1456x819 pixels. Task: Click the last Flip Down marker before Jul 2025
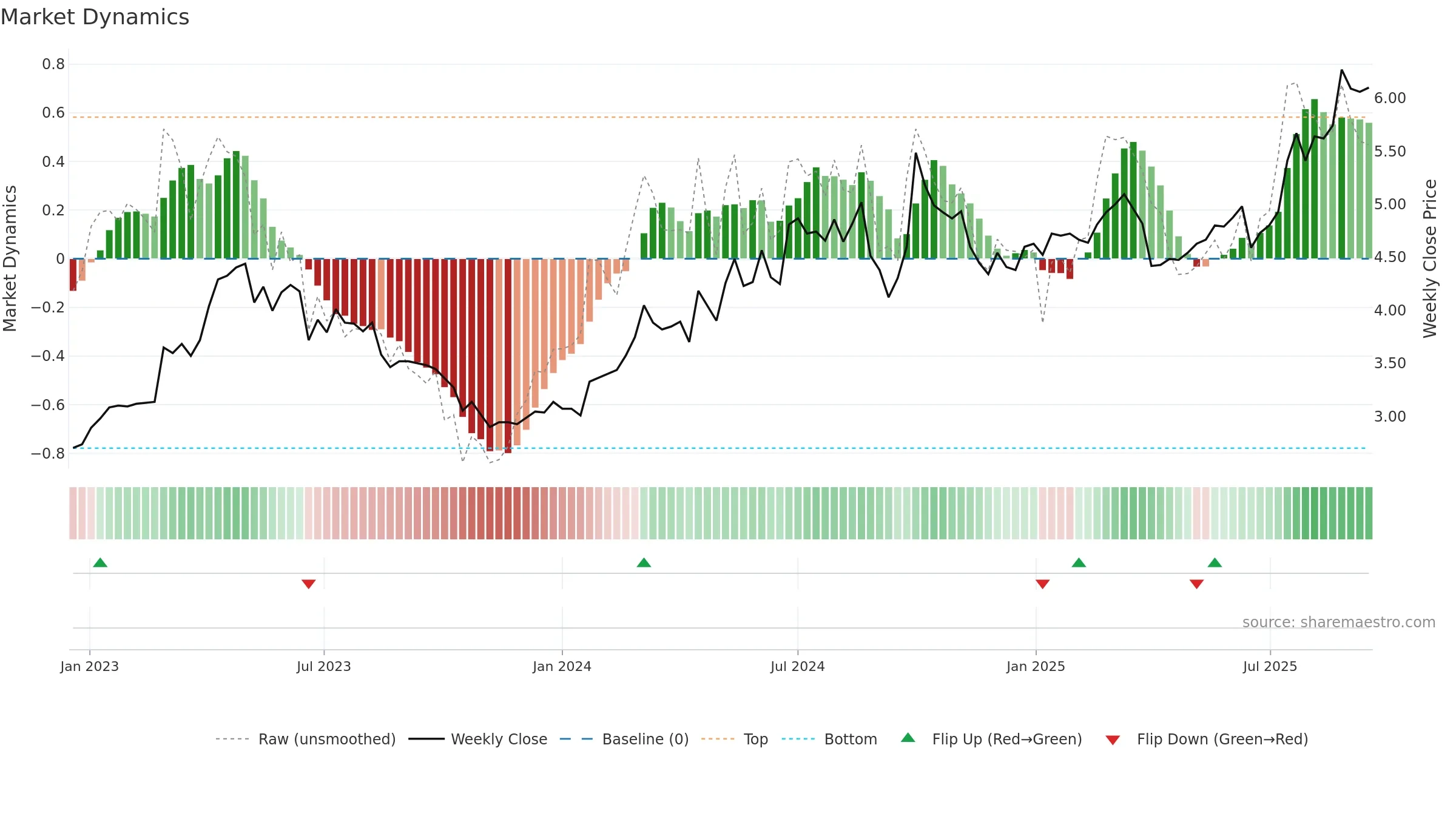(1197, 584)
